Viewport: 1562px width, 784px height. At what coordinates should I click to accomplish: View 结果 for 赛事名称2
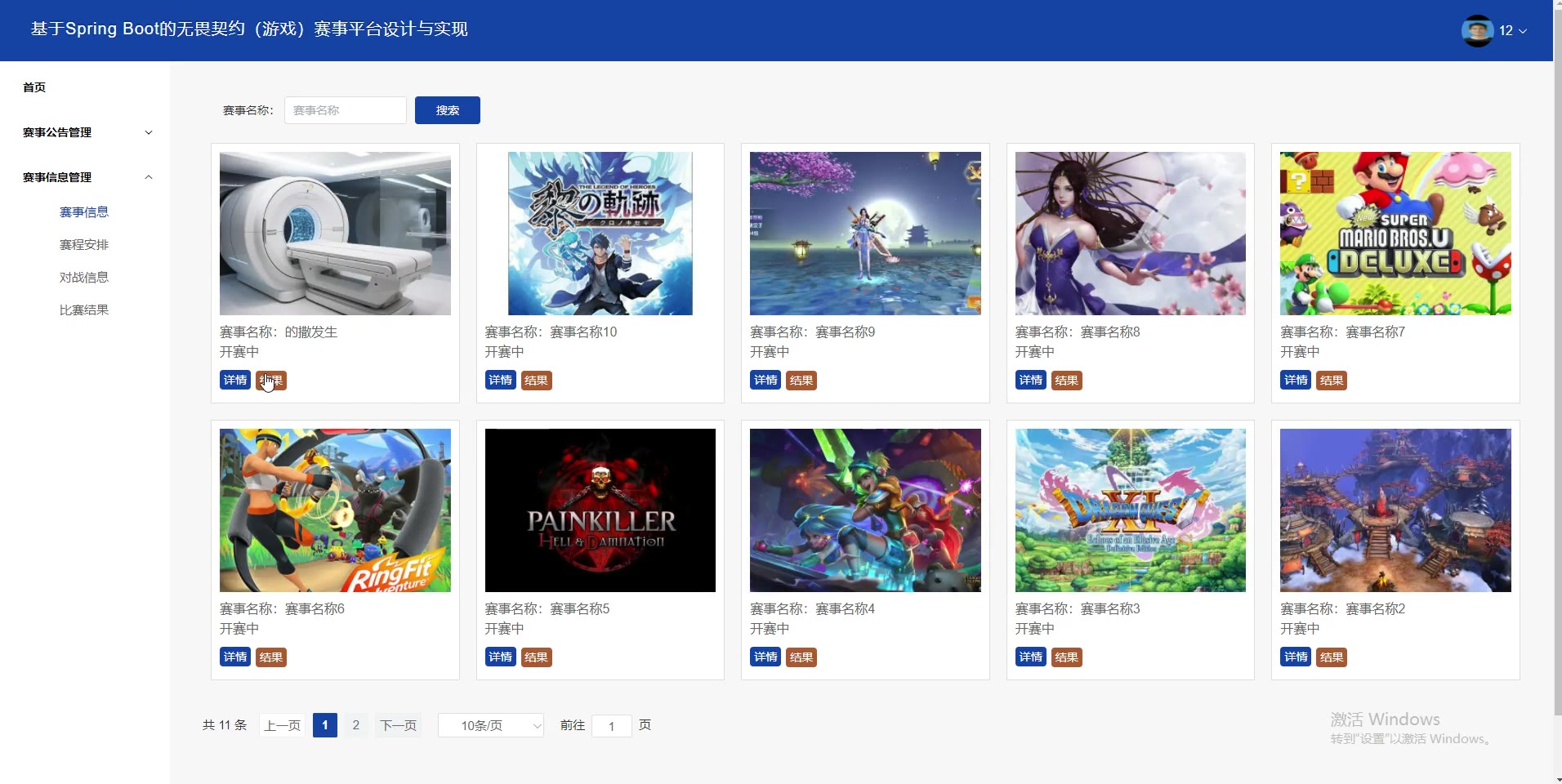coord(1332,657)
